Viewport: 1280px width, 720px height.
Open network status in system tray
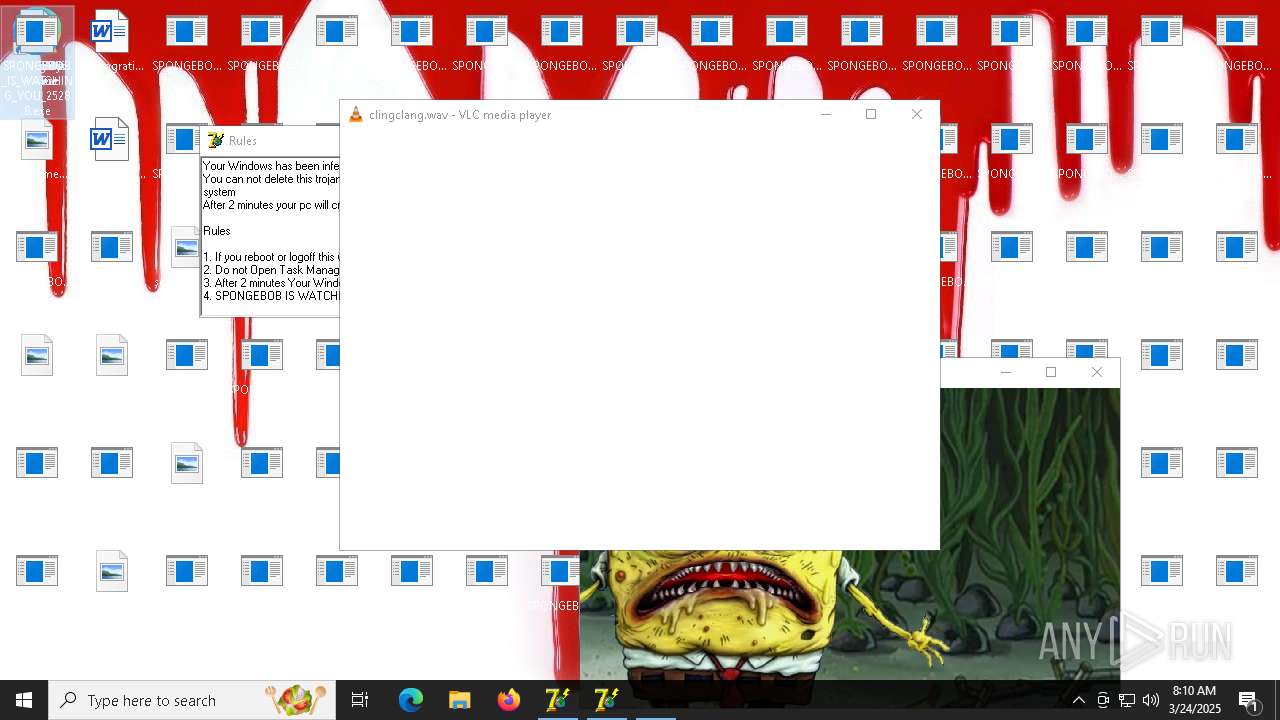[x=1127, y=700]
